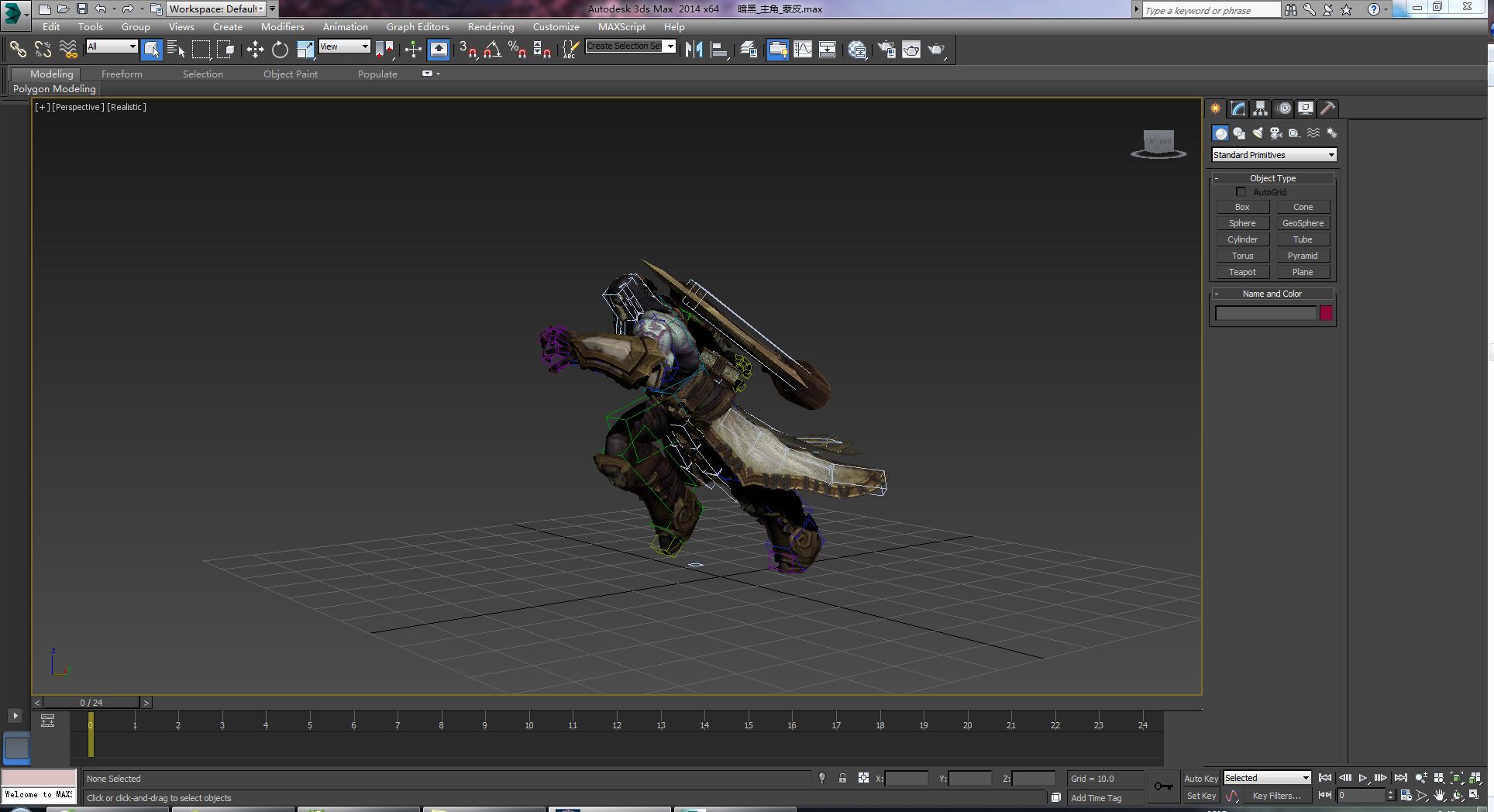Click Play Animation button

[1362, 778]
